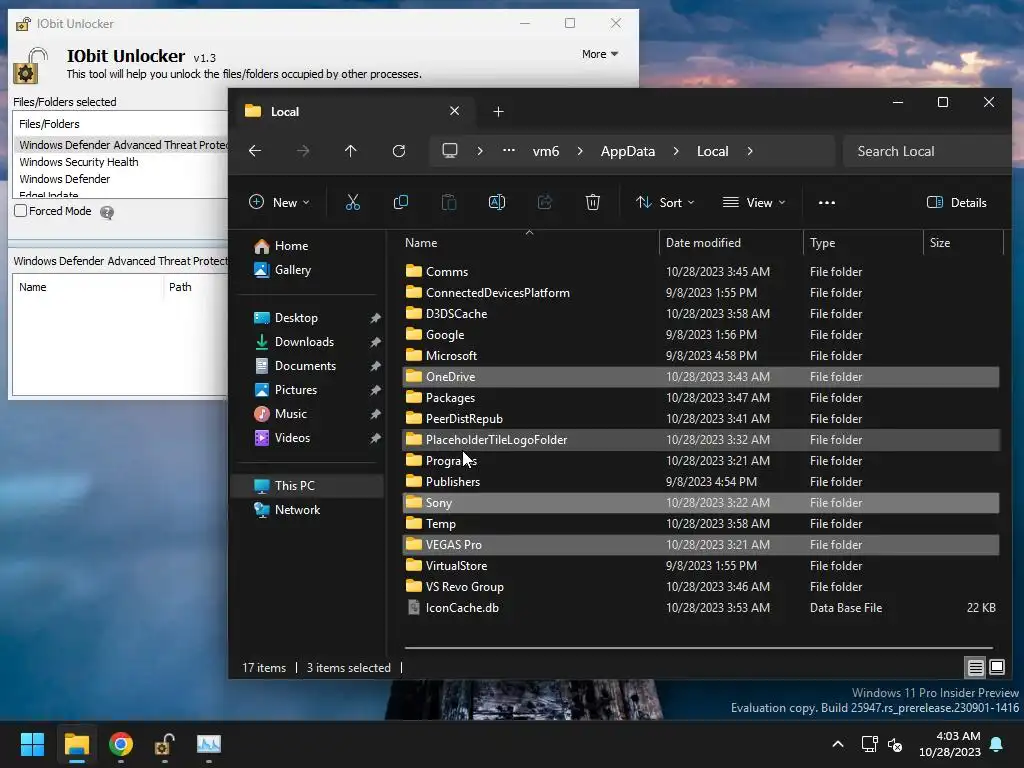Navigate up one folder level
The height and width of the screenshot is (768, 1024).
point(351,151)
